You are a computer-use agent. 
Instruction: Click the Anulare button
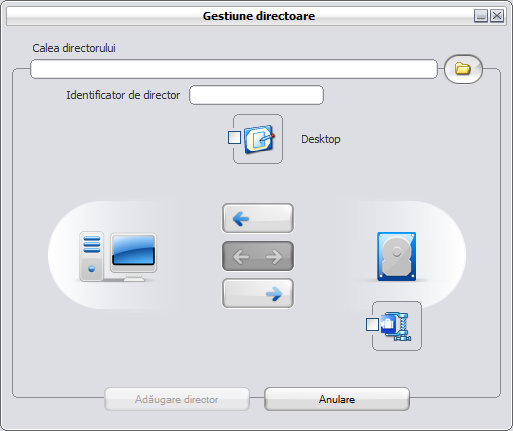coord(337,399)
